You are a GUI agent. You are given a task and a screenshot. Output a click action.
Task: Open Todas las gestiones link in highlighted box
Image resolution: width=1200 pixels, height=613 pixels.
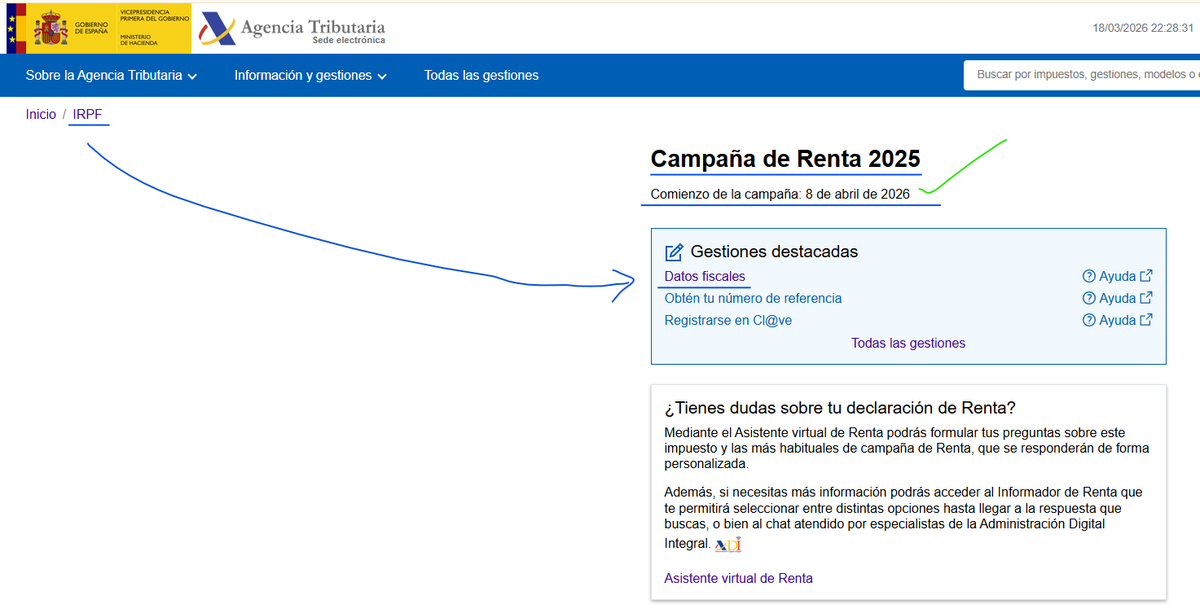[908, 343]
